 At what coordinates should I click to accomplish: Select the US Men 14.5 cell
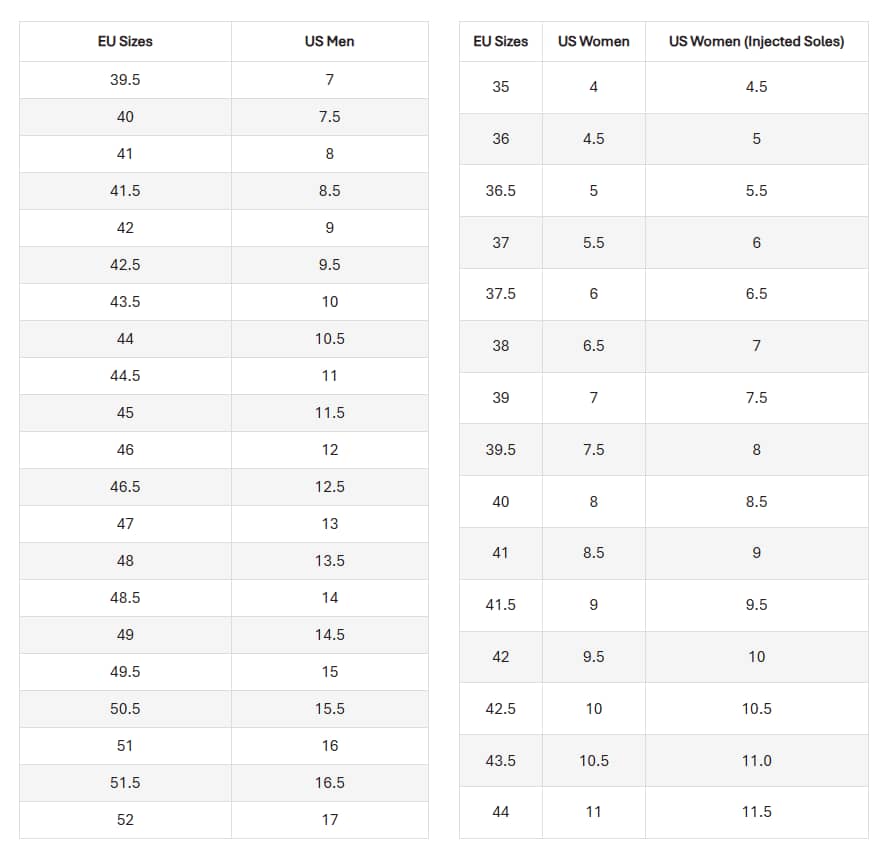click(329, 635)
